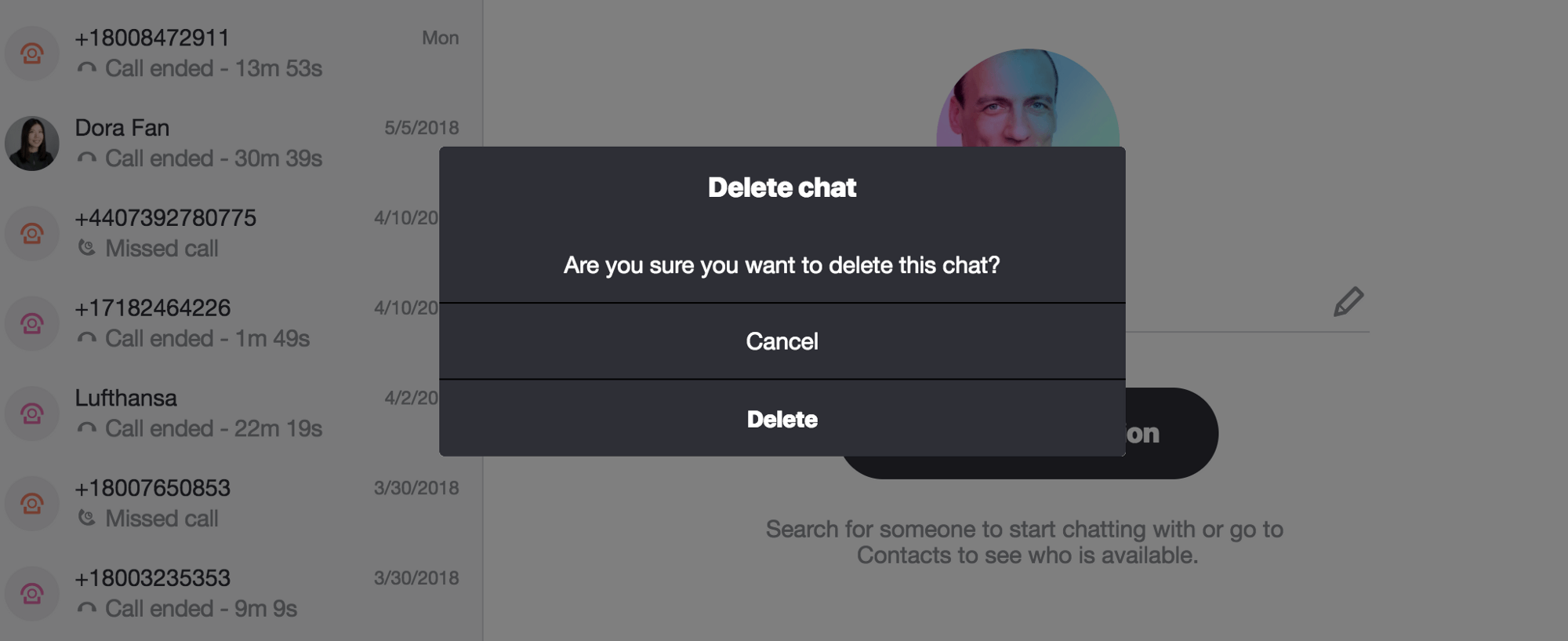
Task: Open missed call from +4407392780775
Action: coord(220,234)
